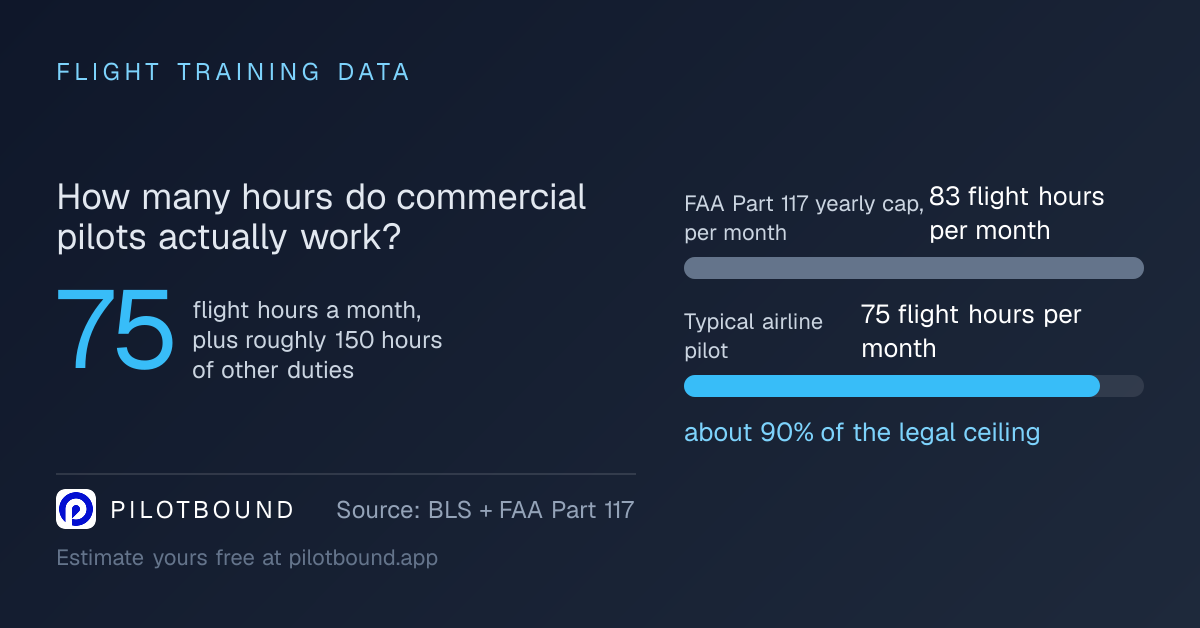Click 'plus roughly 150 hours' description text
The height and width of the screenshot is (628, 1200).
[x=317, y=341]
